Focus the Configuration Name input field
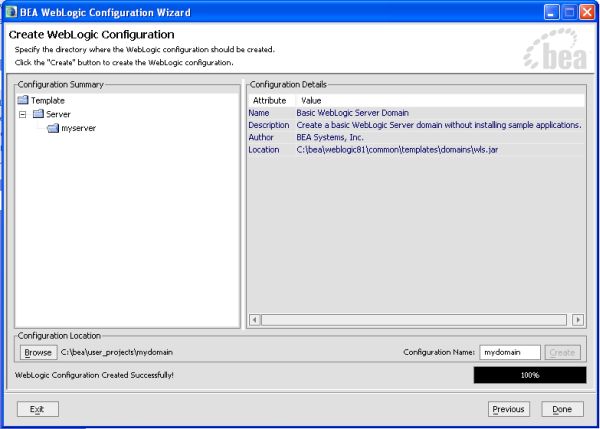The width and height of the screenshot is (600, 429). pos(510,352)
